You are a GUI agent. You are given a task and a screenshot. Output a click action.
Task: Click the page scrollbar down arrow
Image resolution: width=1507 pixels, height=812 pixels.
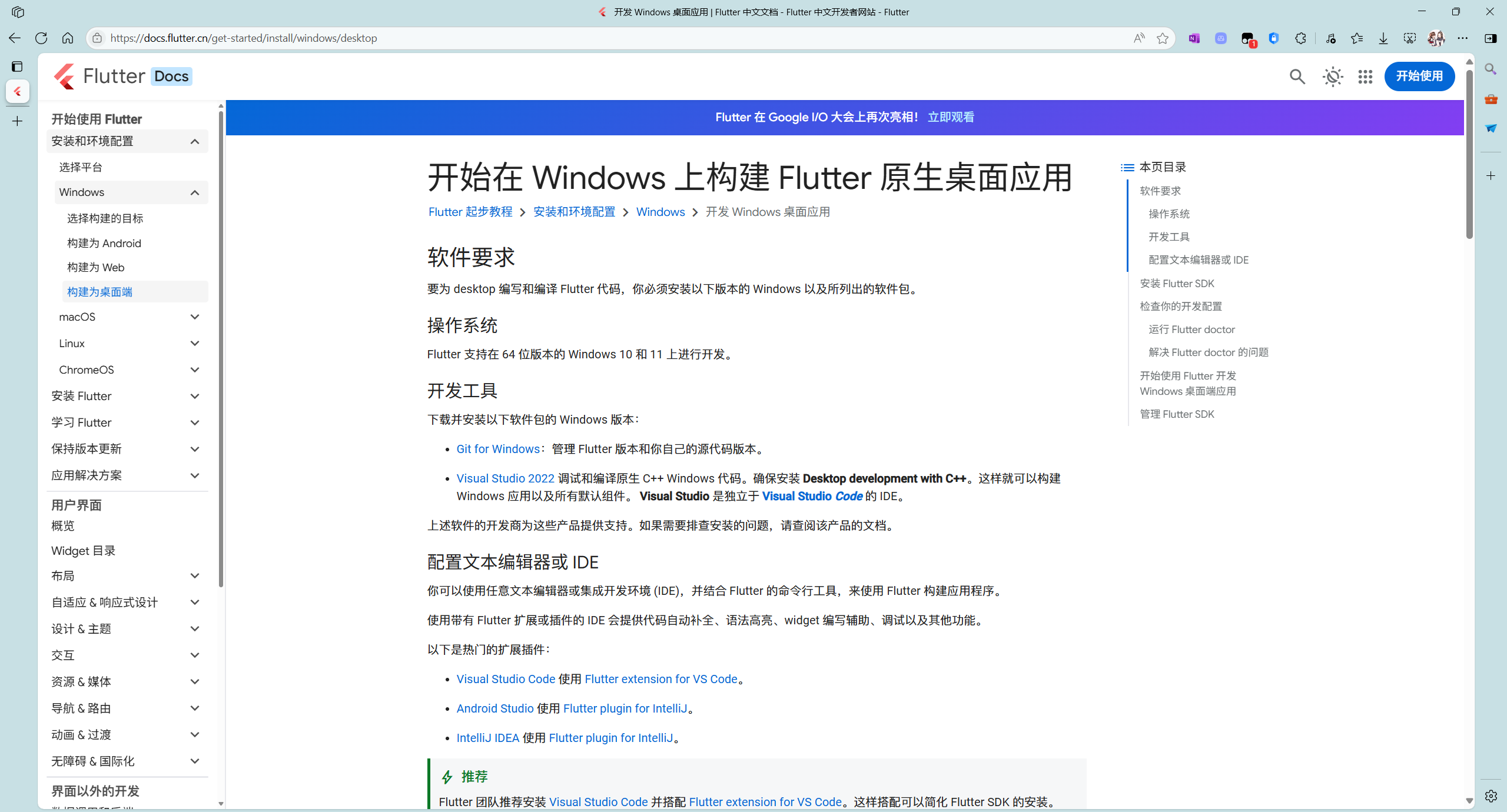pos(1469,801)
